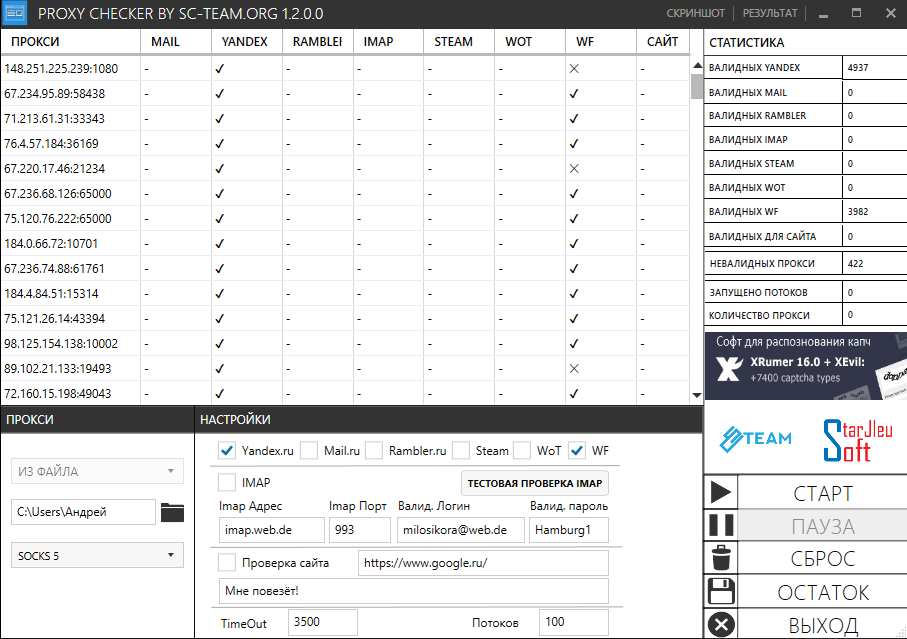Click НЕВАЛИДНЫХ ПРОКСИ value 422
The height and width of the screenshot is (639, 907).
(x=856, y=264)
